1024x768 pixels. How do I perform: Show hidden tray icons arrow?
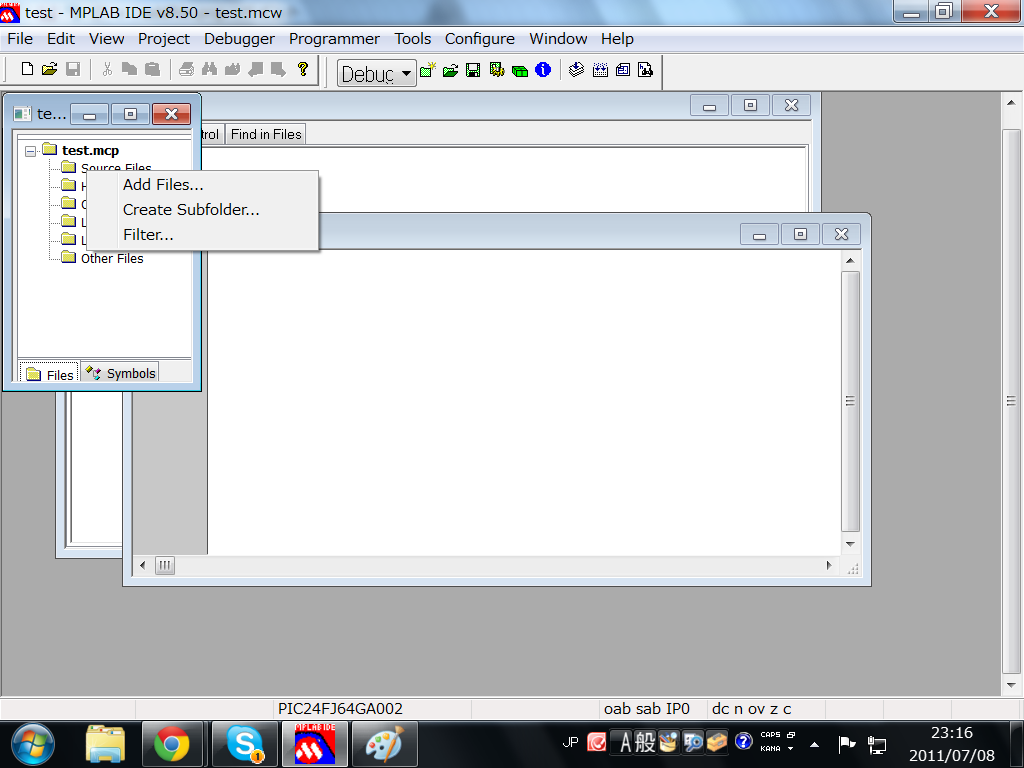point(814,744)
